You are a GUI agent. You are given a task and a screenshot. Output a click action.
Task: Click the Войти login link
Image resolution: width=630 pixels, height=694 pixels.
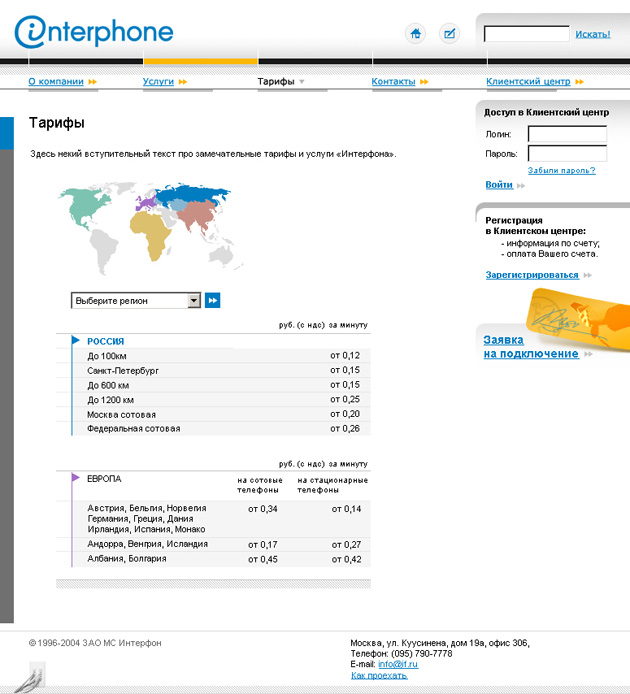[x=499, y=185]
